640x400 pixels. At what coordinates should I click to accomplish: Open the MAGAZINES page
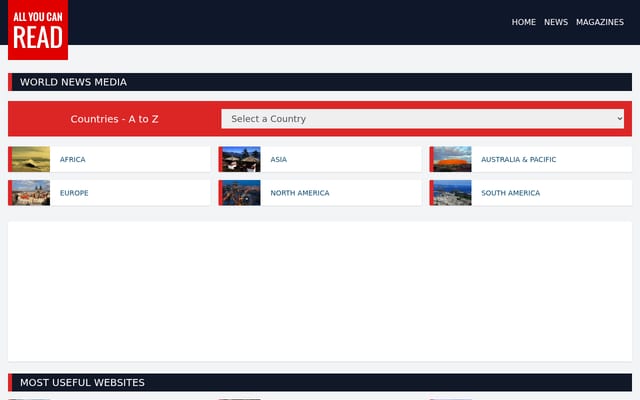600,22
